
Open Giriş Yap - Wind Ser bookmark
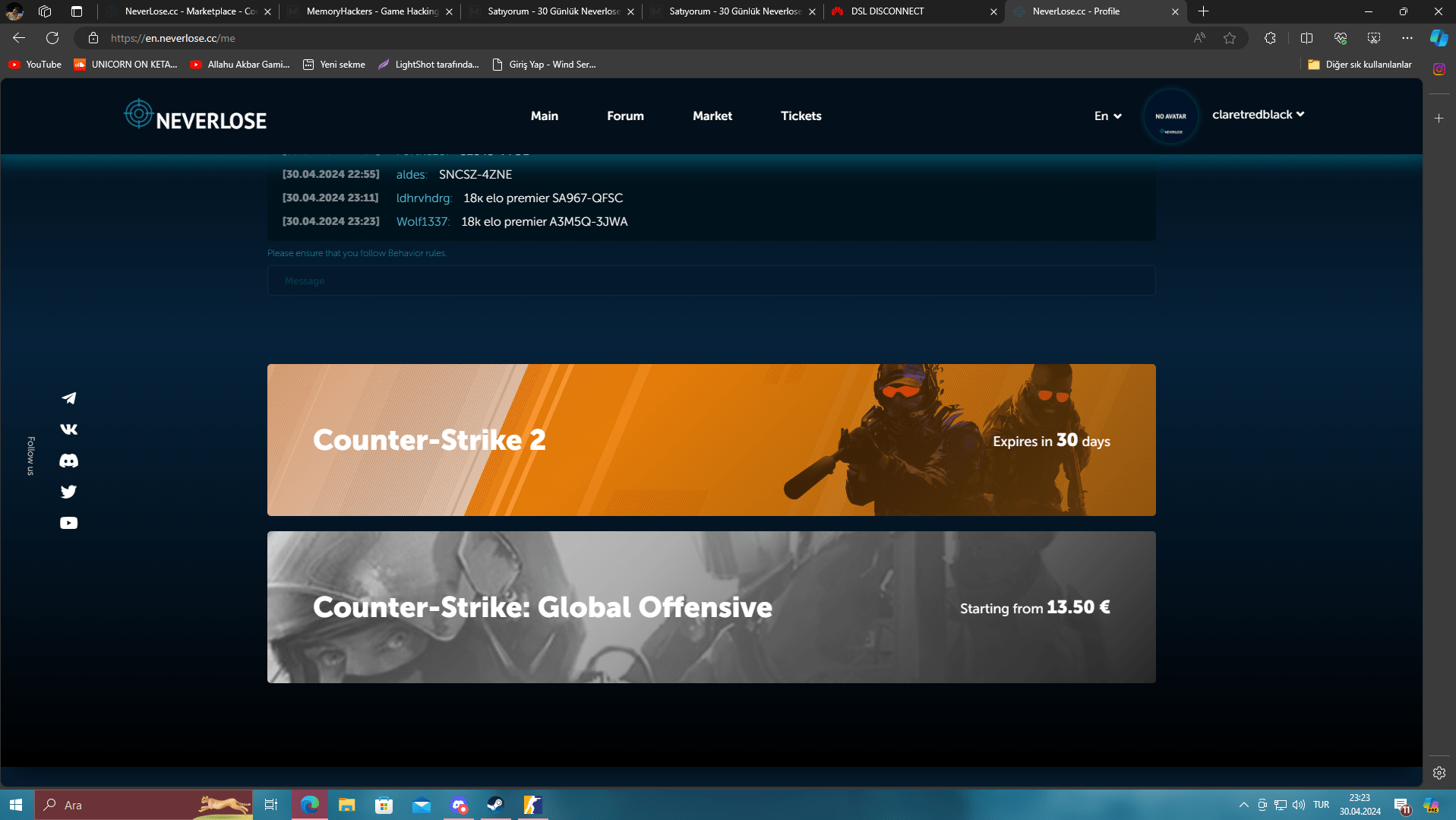pyautogui.click(x=544, y=65)
